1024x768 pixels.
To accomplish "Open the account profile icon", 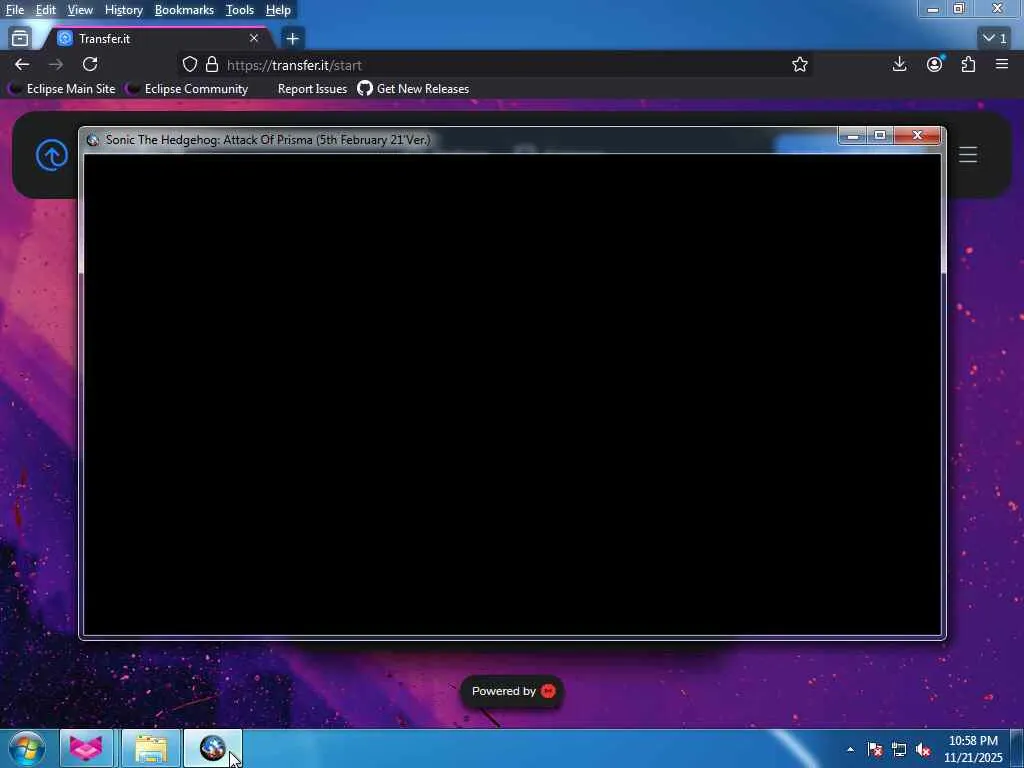I will (x=935, y=64).
